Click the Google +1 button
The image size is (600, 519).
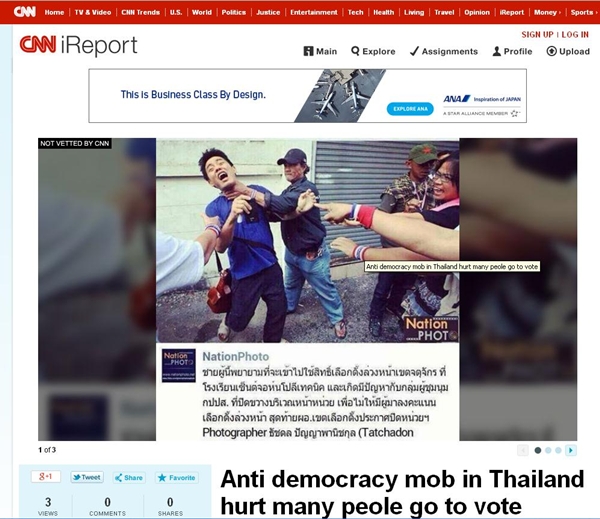[46, 477]
